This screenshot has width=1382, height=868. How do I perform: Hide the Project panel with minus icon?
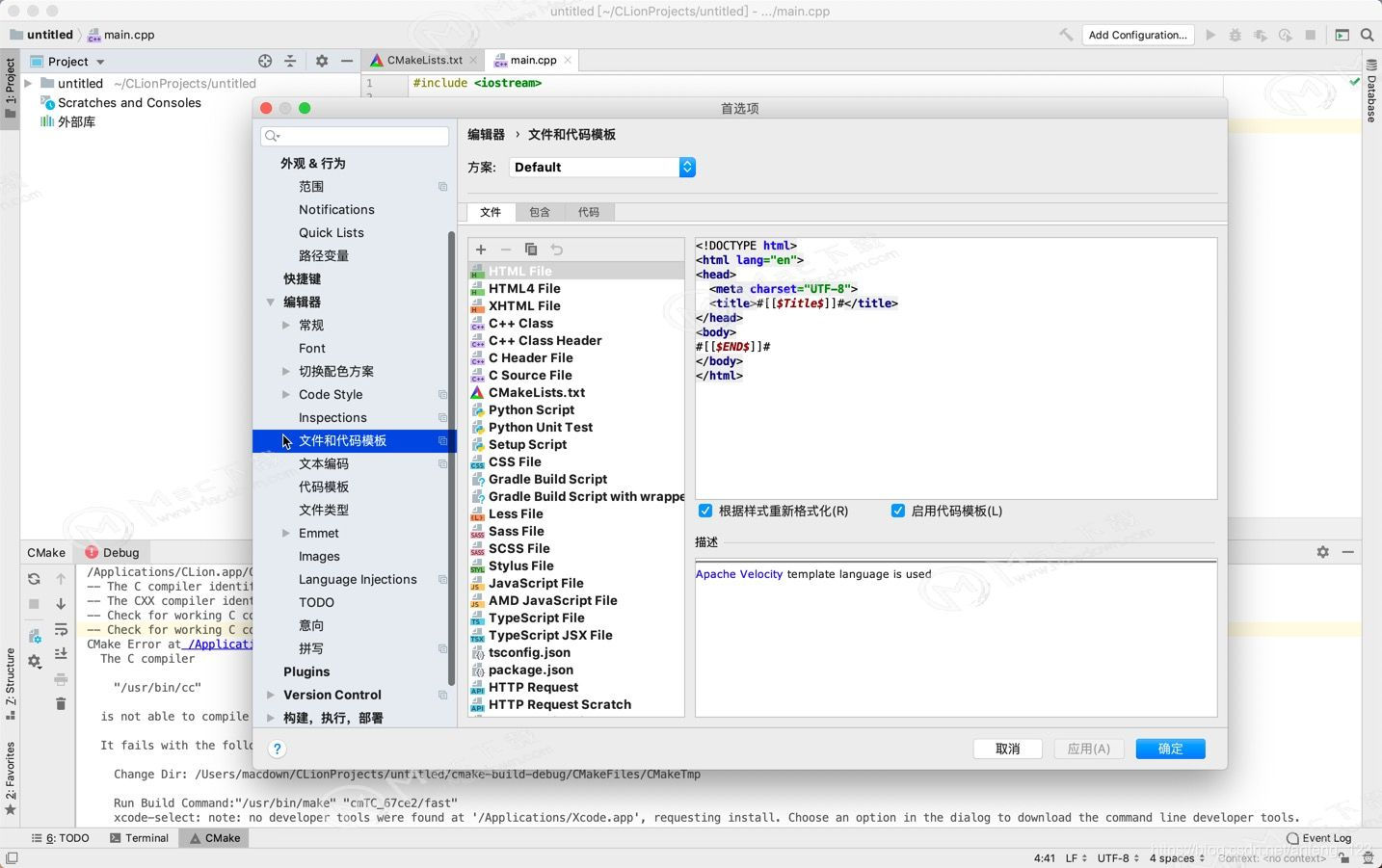[x=347, y=61]
